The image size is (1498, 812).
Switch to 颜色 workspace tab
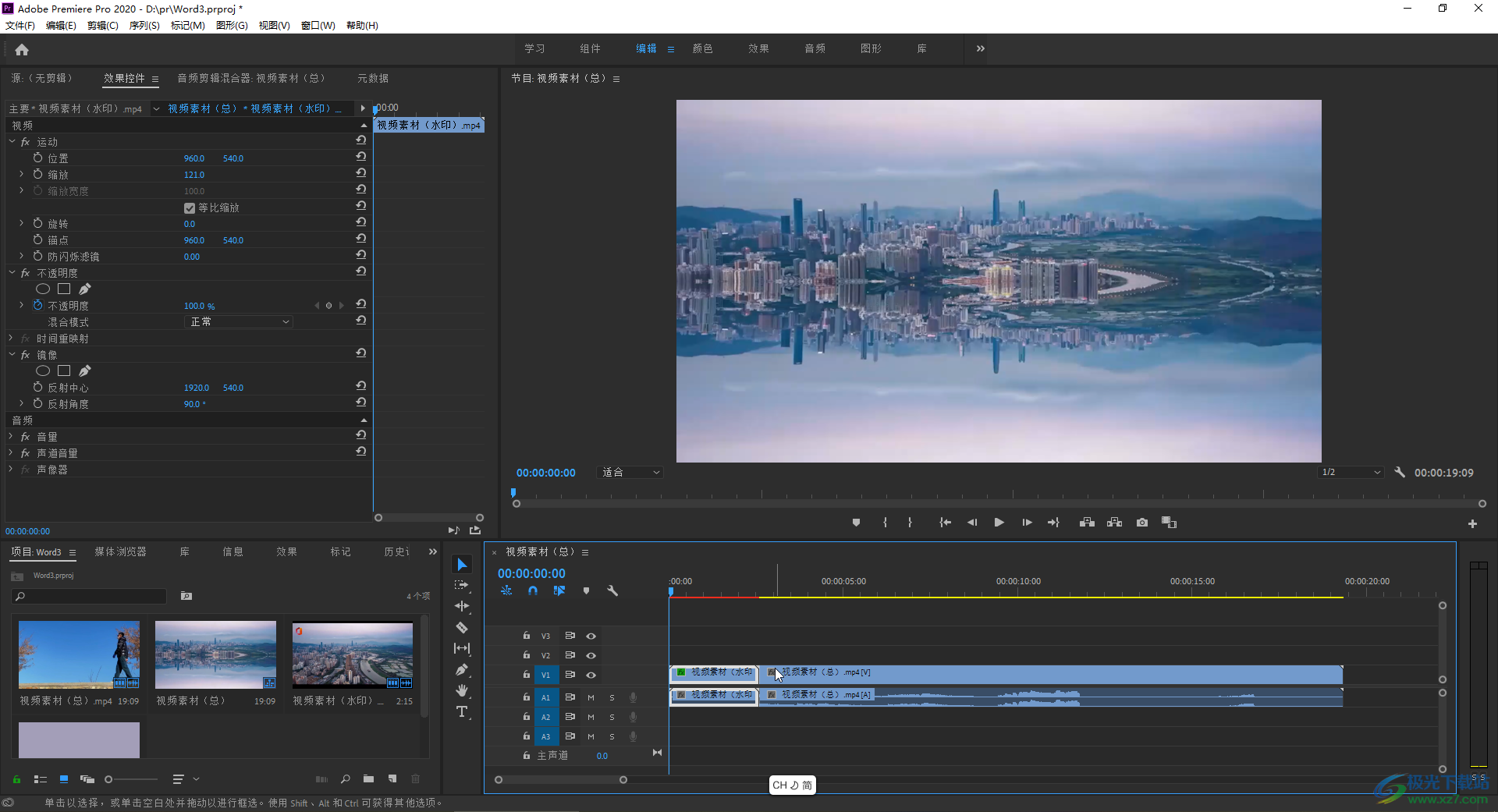[x=702, y=48]
